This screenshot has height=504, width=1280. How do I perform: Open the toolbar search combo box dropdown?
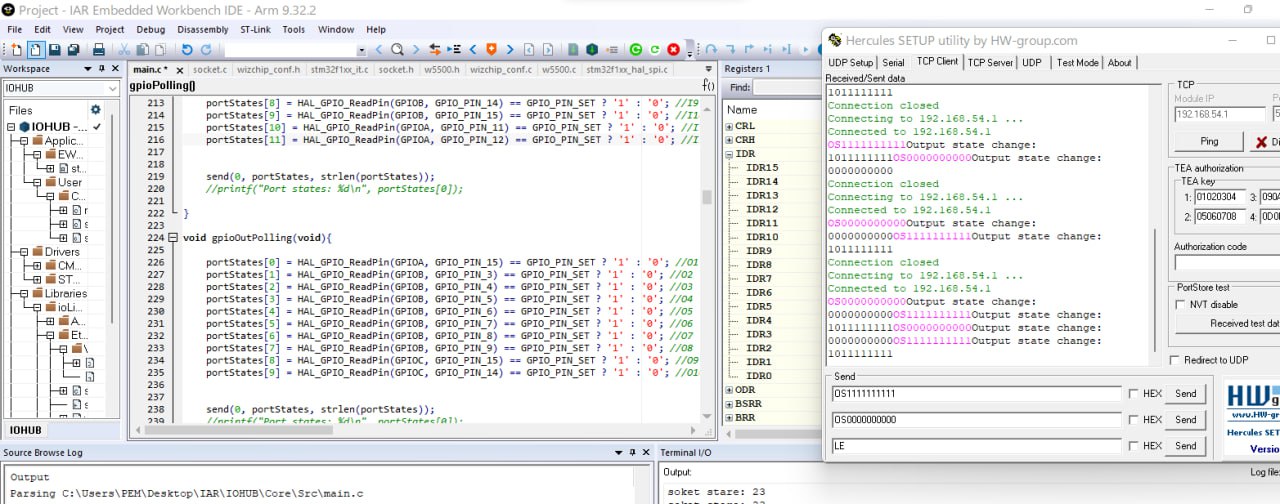(x=362, y=50)
